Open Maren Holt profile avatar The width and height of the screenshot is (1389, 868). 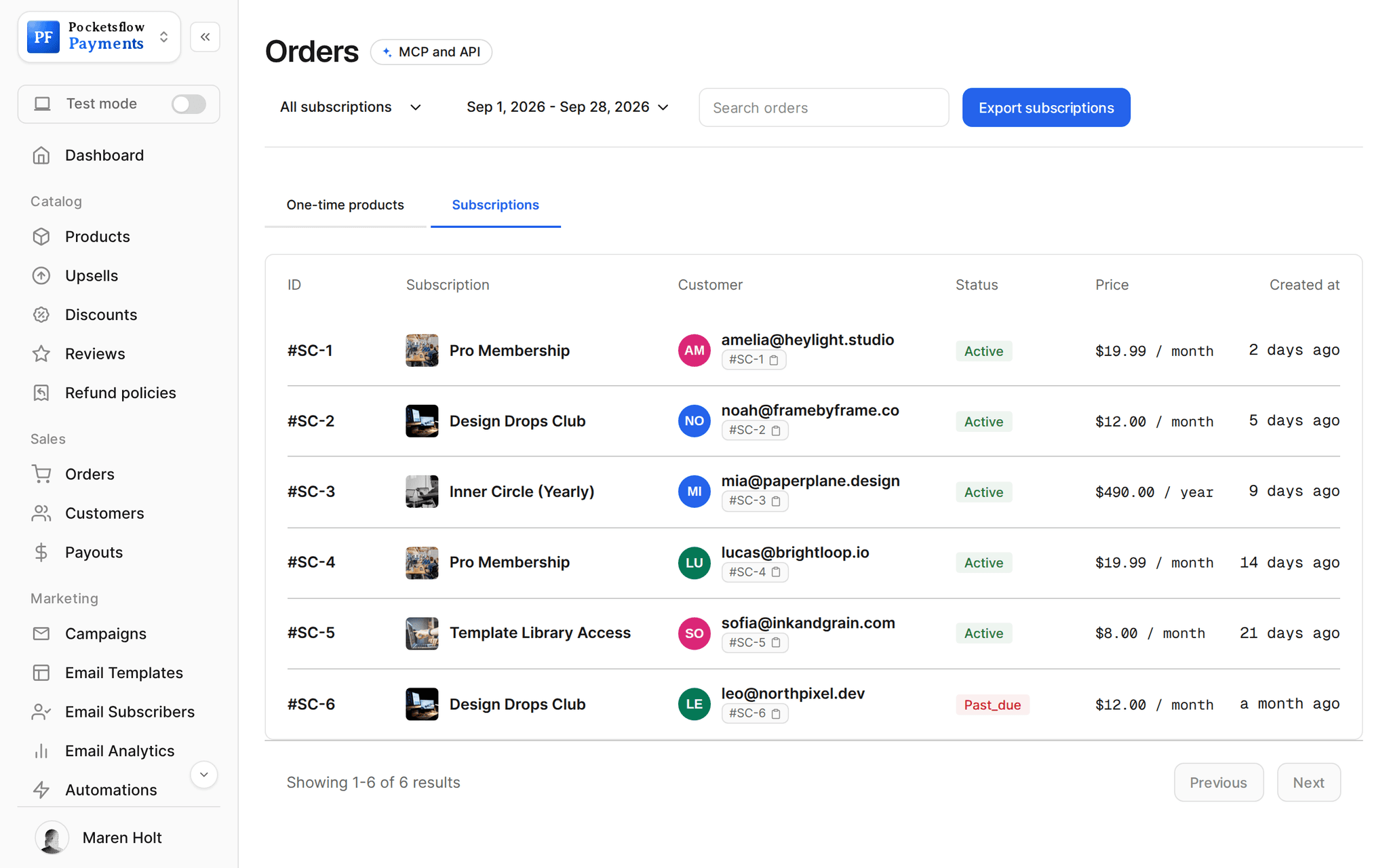(52, 837)
